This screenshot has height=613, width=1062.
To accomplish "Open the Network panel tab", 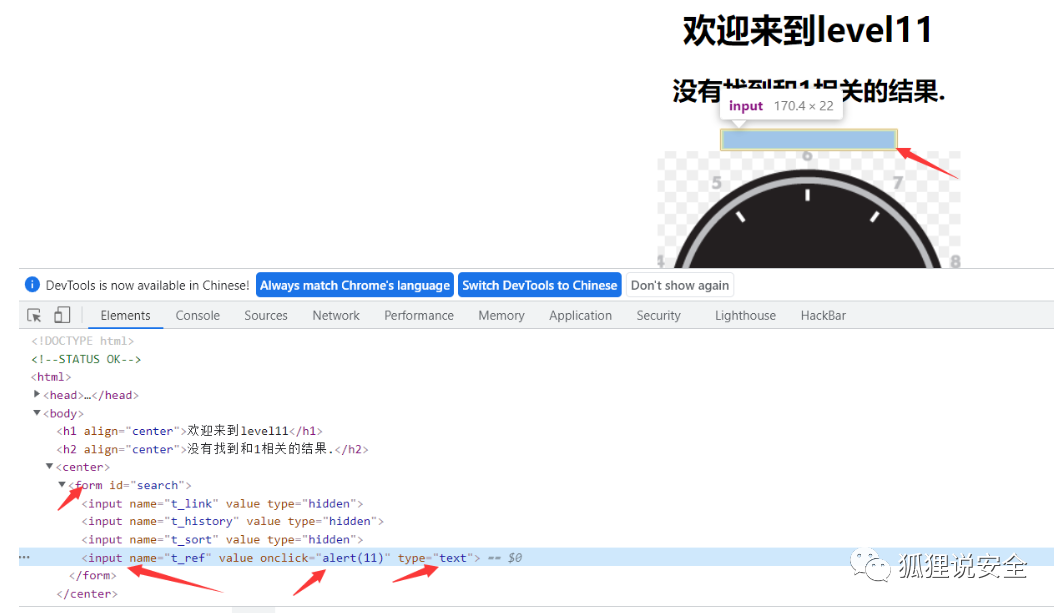I will [335, 315].
